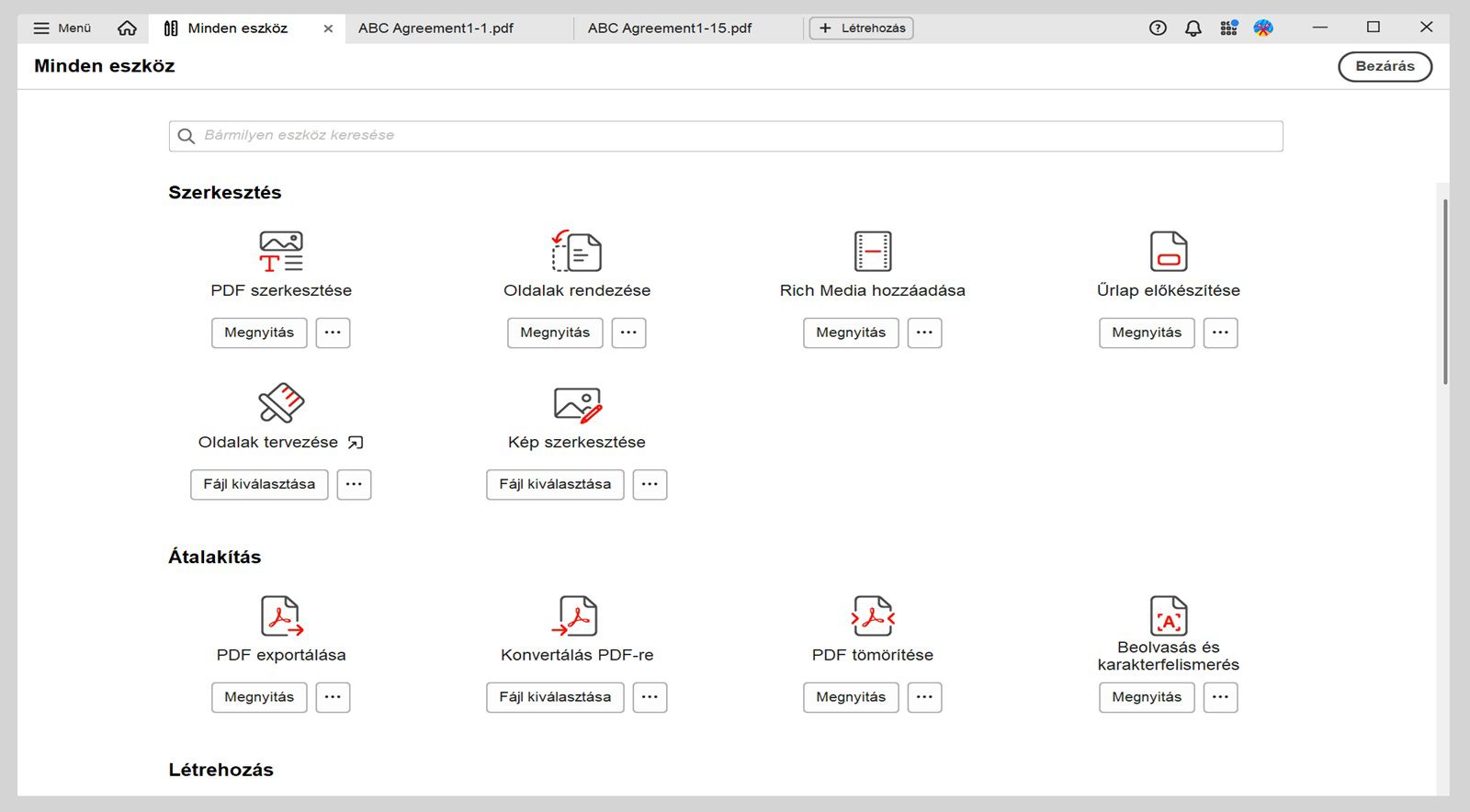Viewport: 1470px width, 812px height.
Task: Open the help question mark icon
Action: (1158, 28)
